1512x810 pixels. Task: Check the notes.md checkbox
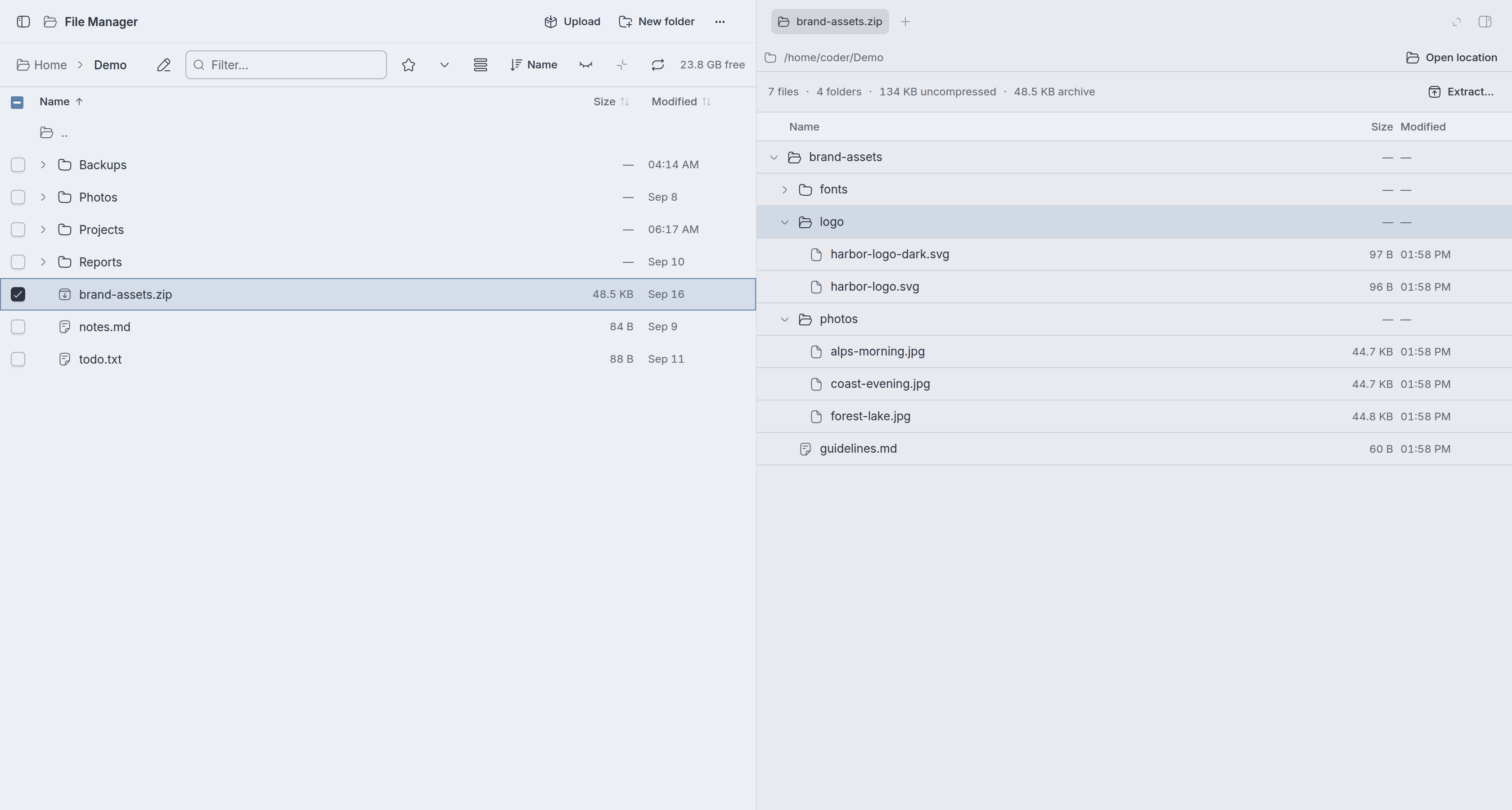pyautogui.click(x=18, y=326)
